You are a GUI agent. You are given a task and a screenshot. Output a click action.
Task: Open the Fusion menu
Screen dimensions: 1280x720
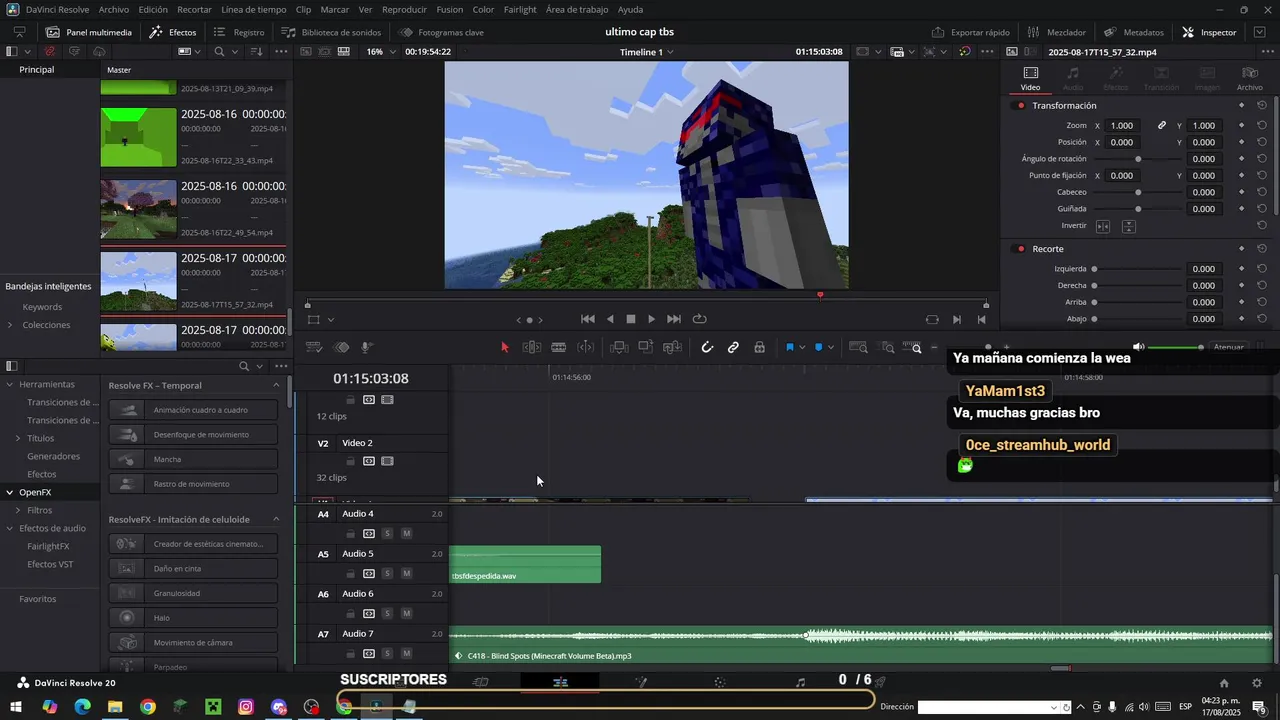point(450,9)
